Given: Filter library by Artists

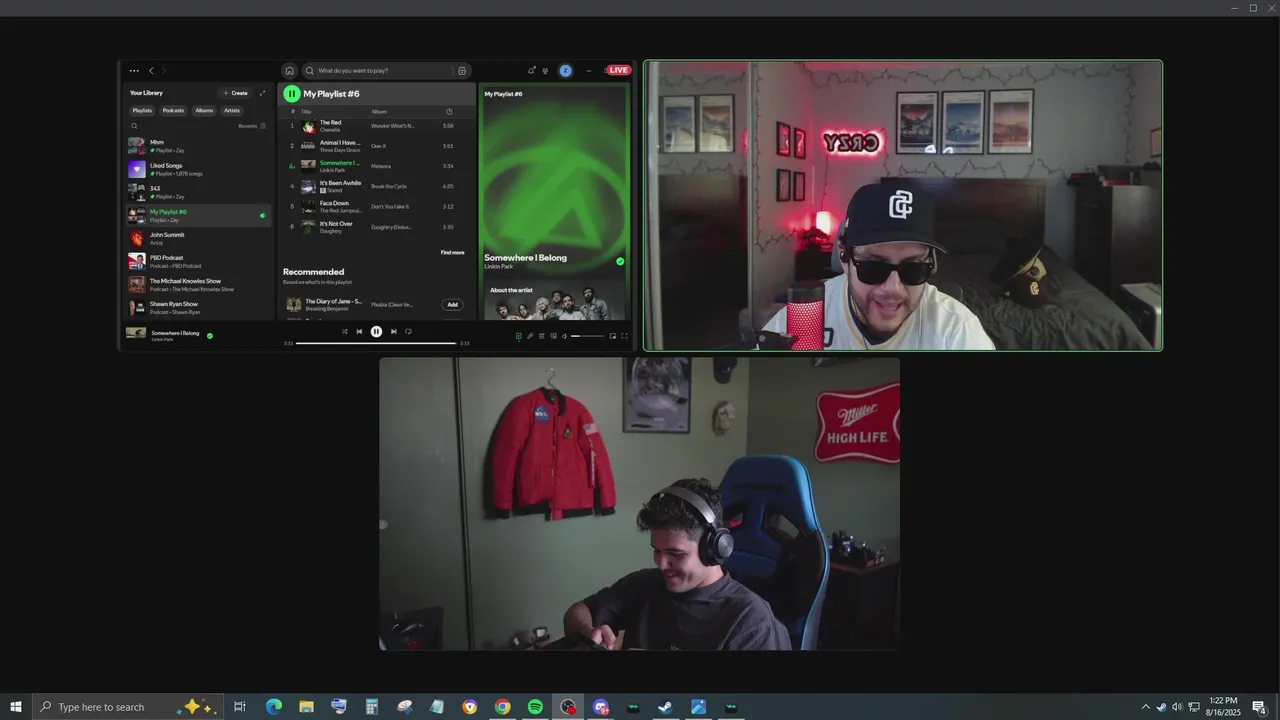Looking at the screenshot, I should pos(232,110).
